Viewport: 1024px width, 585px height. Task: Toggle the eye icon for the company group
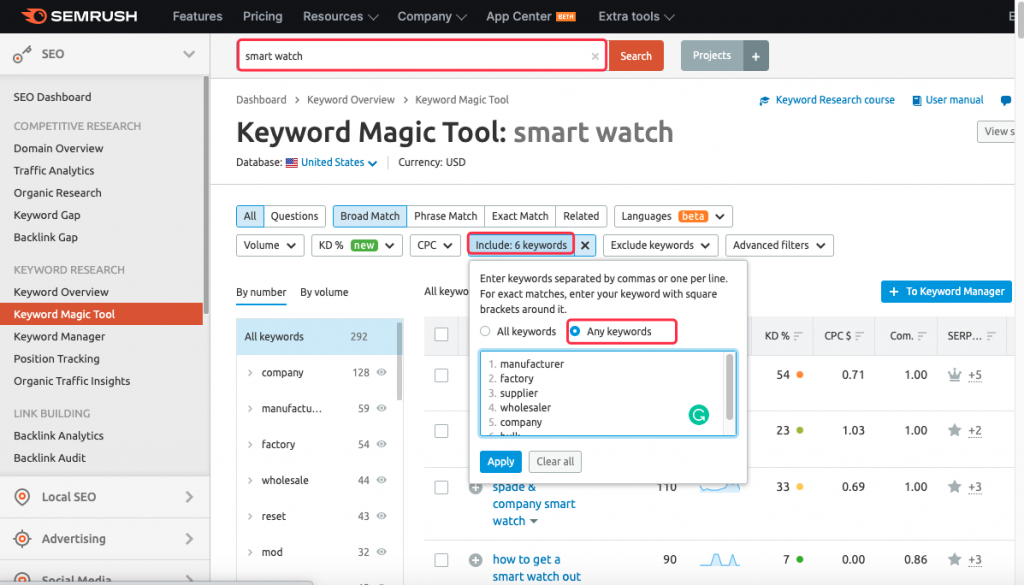381,372
